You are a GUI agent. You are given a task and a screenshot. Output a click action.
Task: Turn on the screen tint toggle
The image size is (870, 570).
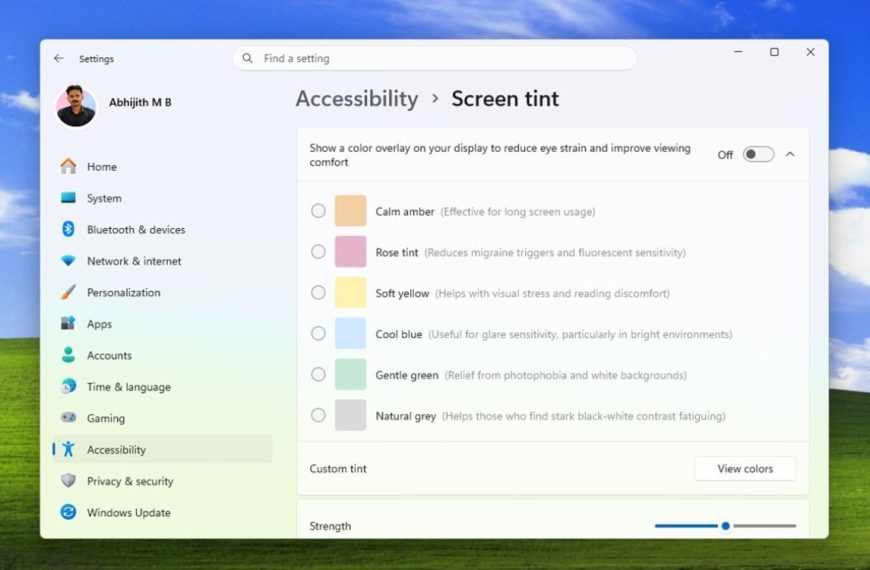coord(758,154)
